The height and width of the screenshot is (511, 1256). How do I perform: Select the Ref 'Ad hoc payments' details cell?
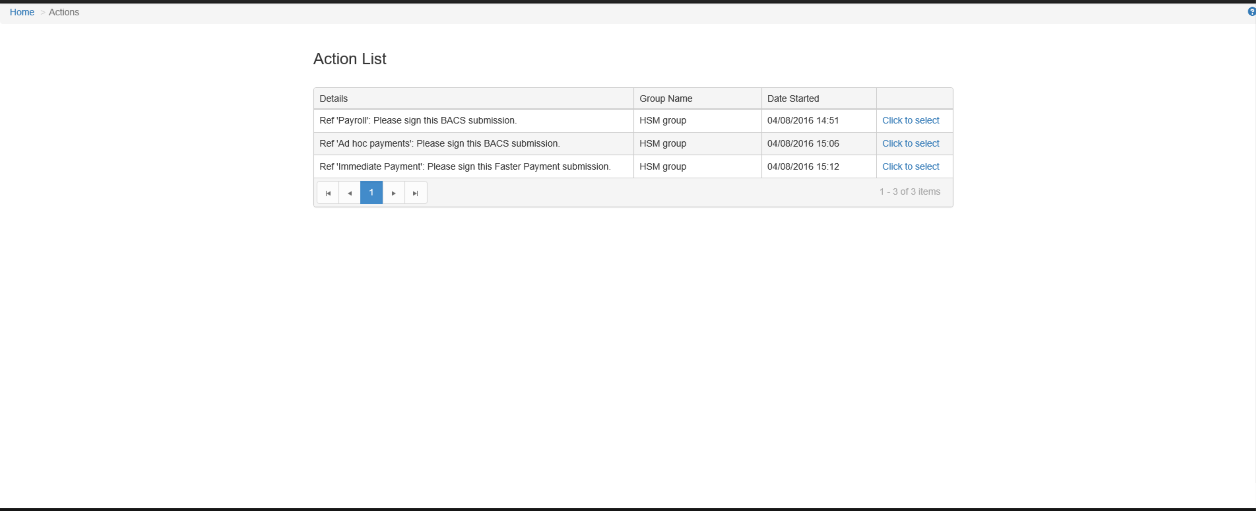[x=439, y=144]
